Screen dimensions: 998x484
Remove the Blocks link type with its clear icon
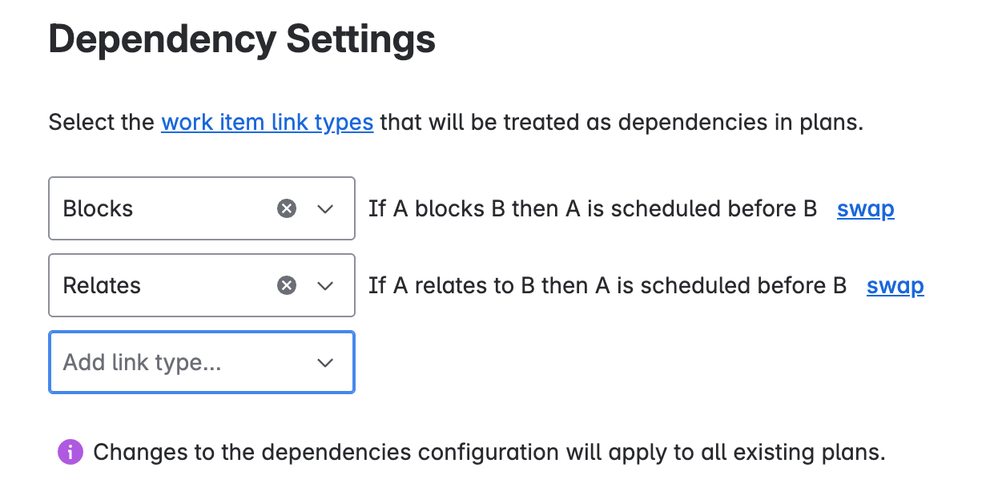click(x=286, y=208)
